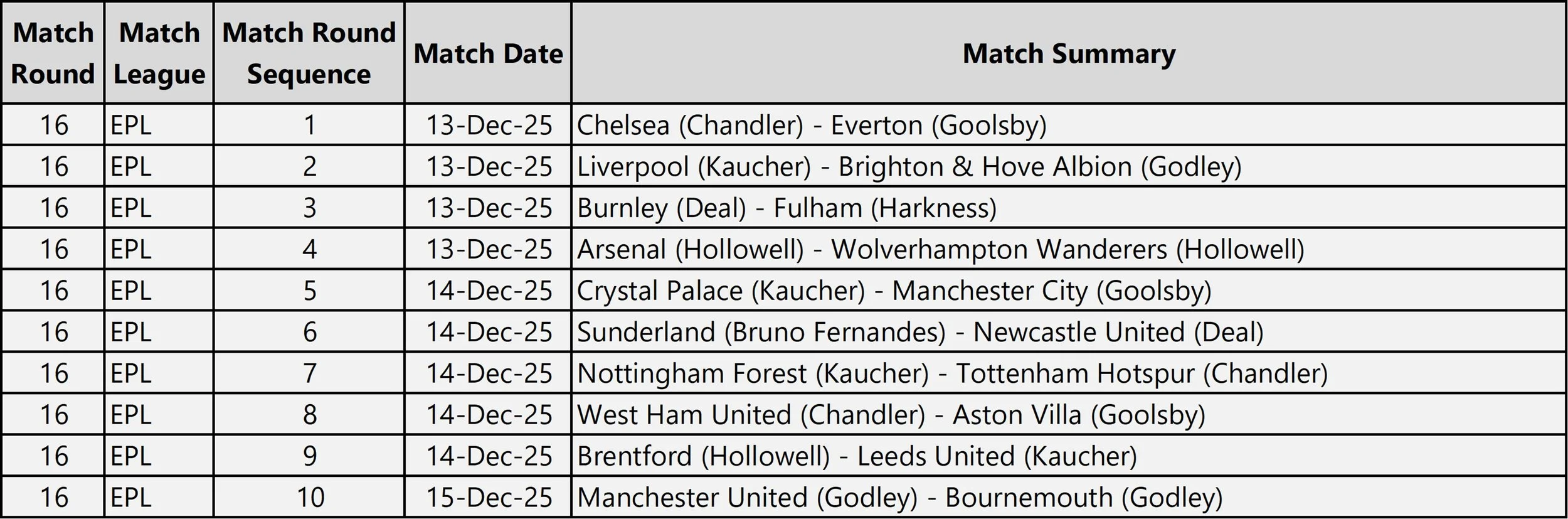Screen dimensions: 1568x519
Task: Select the Chelsea - Everton match summary cell
Action: tap(1069, 125)
